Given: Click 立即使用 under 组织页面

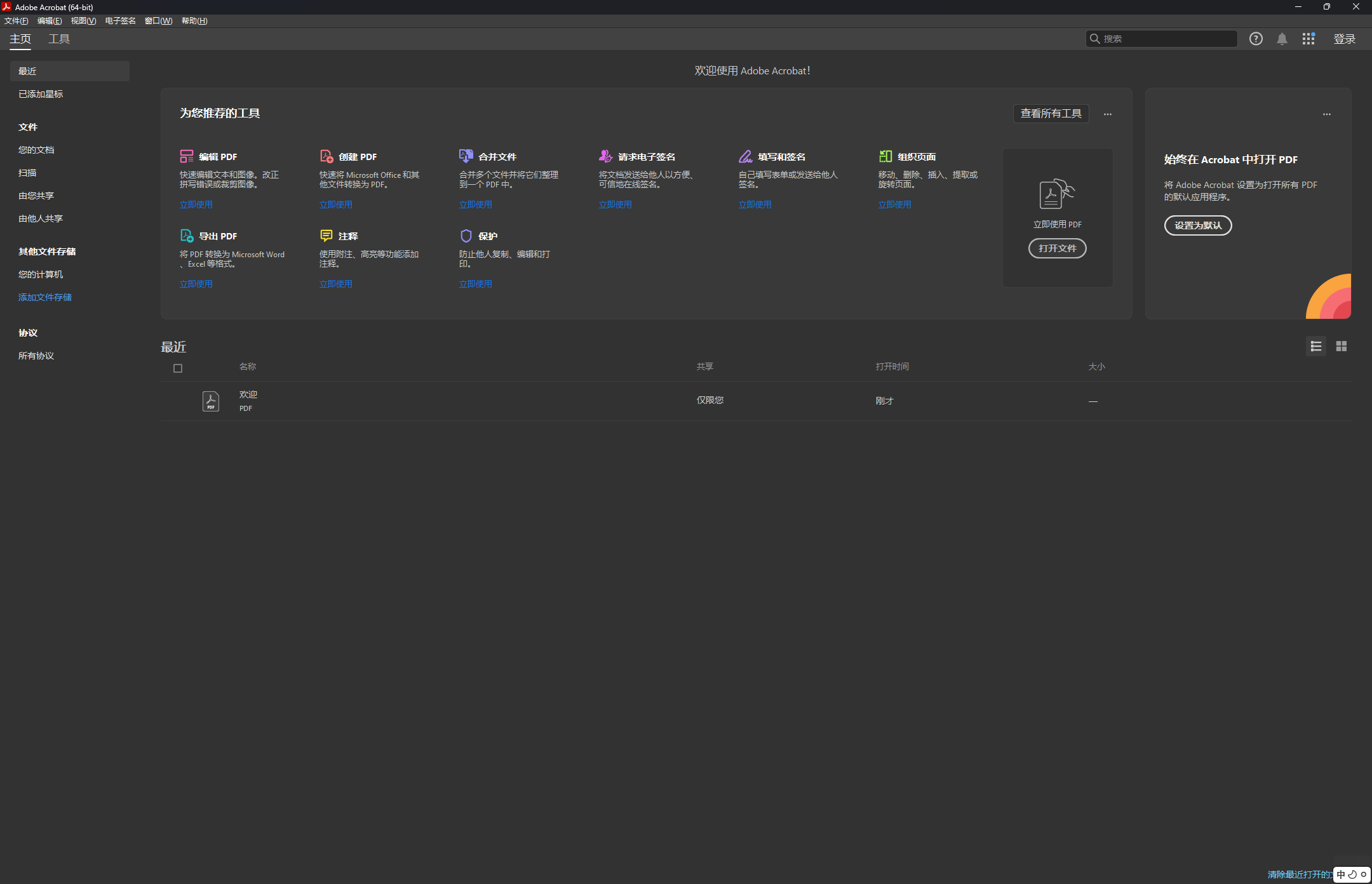Looking at the screenshot, I should (894, 204).
